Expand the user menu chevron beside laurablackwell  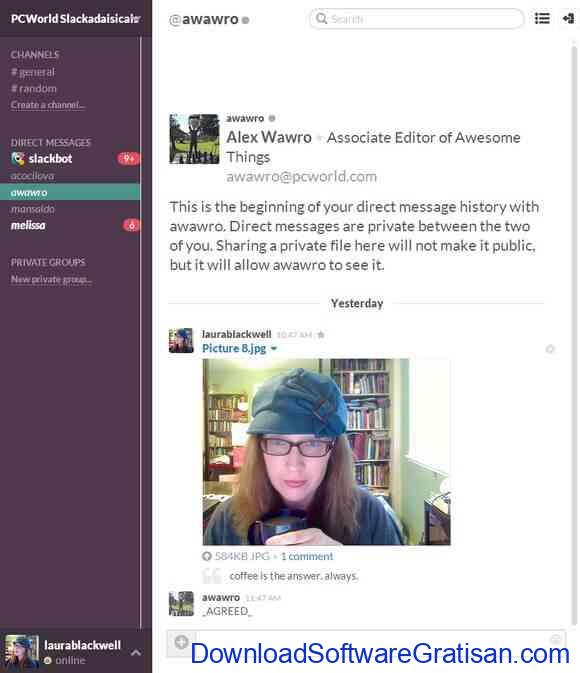tap(136, 653)
